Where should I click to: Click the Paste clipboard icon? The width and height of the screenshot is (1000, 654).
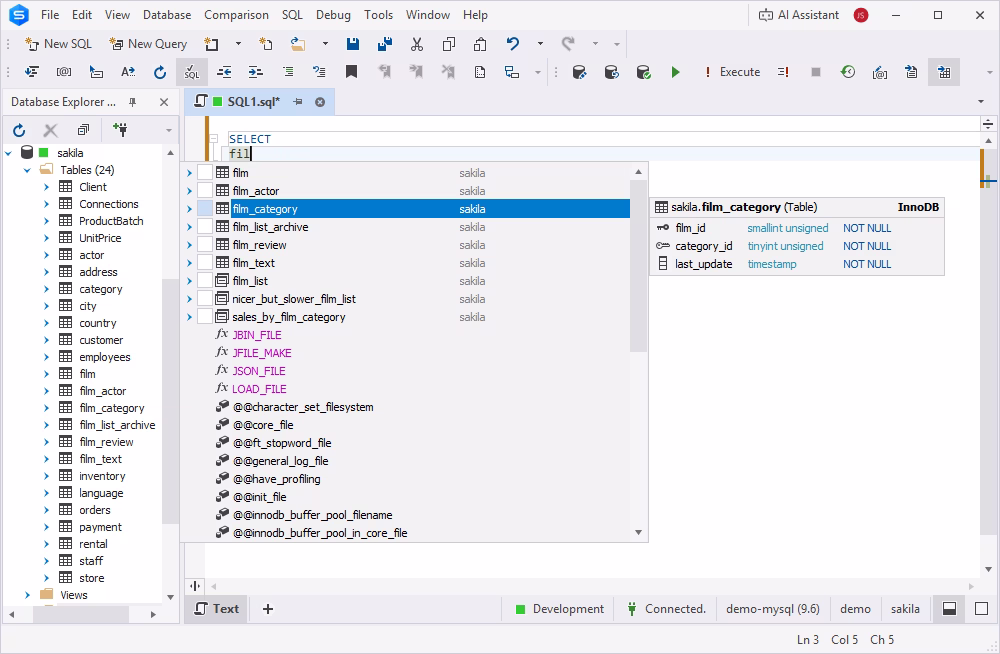click(x=480, y=43)
